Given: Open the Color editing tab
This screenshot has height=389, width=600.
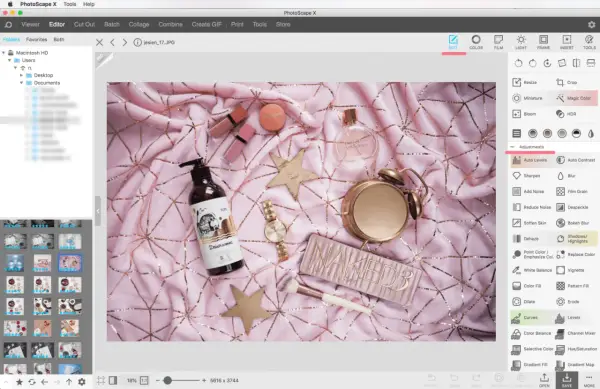Looking at the screenshot, I should 476,42.
